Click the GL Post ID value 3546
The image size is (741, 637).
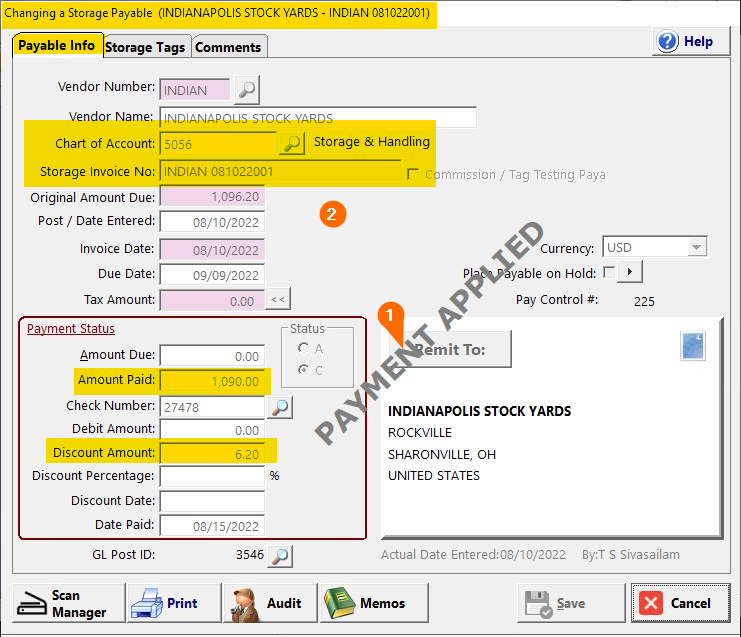coord(250,554)
